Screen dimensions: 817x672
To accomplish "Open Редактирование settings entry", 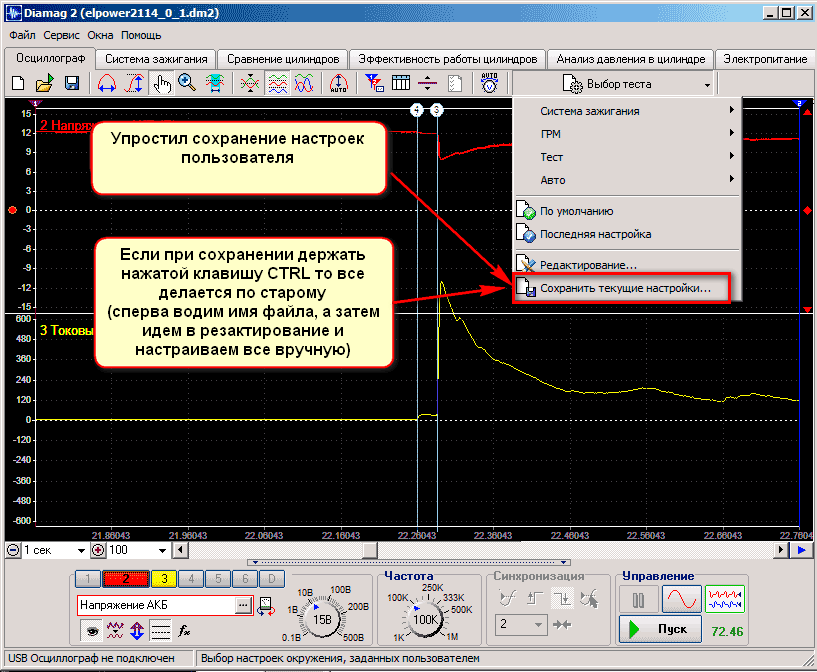I will coord(627,264).
